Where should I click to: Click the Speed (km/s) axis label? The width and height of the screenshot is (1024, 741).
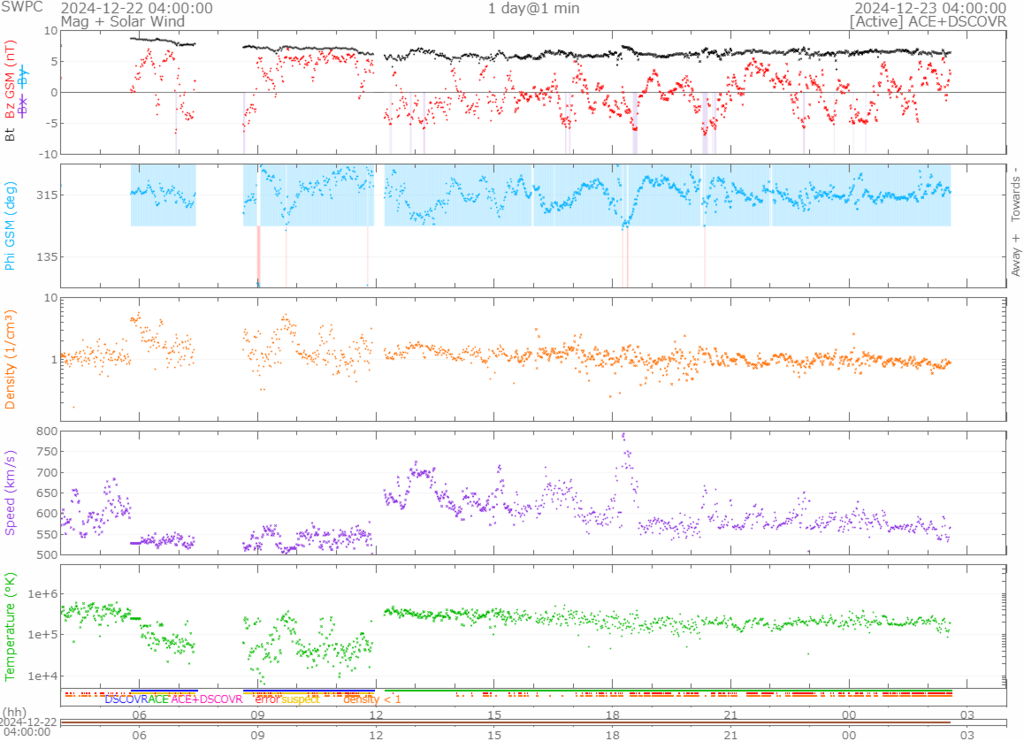click(x=11, y=492)
